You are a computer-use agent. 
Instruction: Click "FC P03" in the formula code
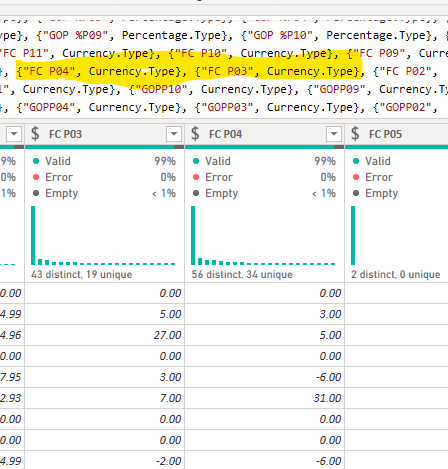point(227,71)
